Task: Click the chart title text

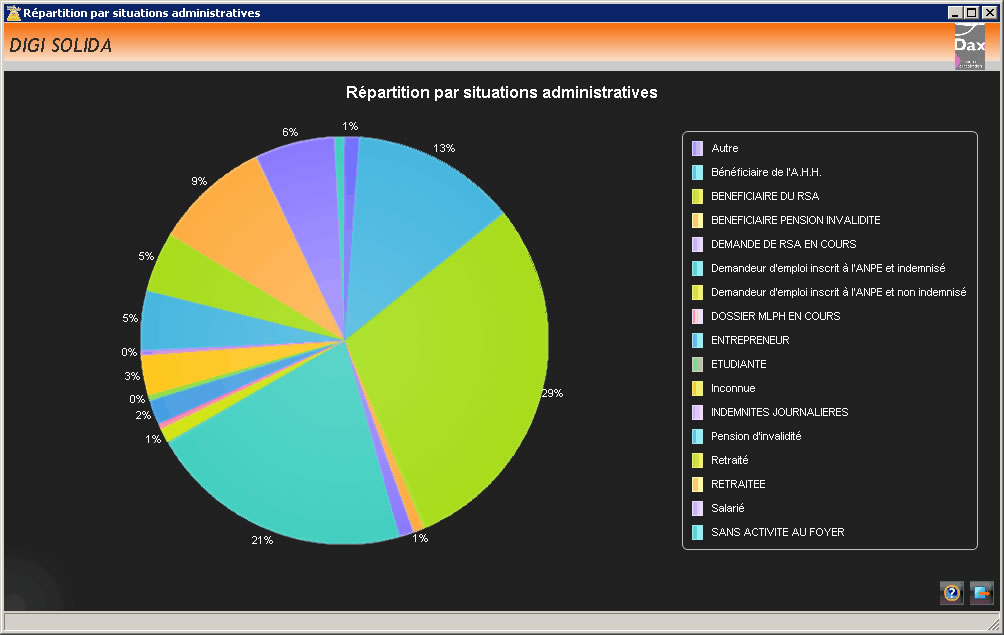Action: [x=501, y=92]
